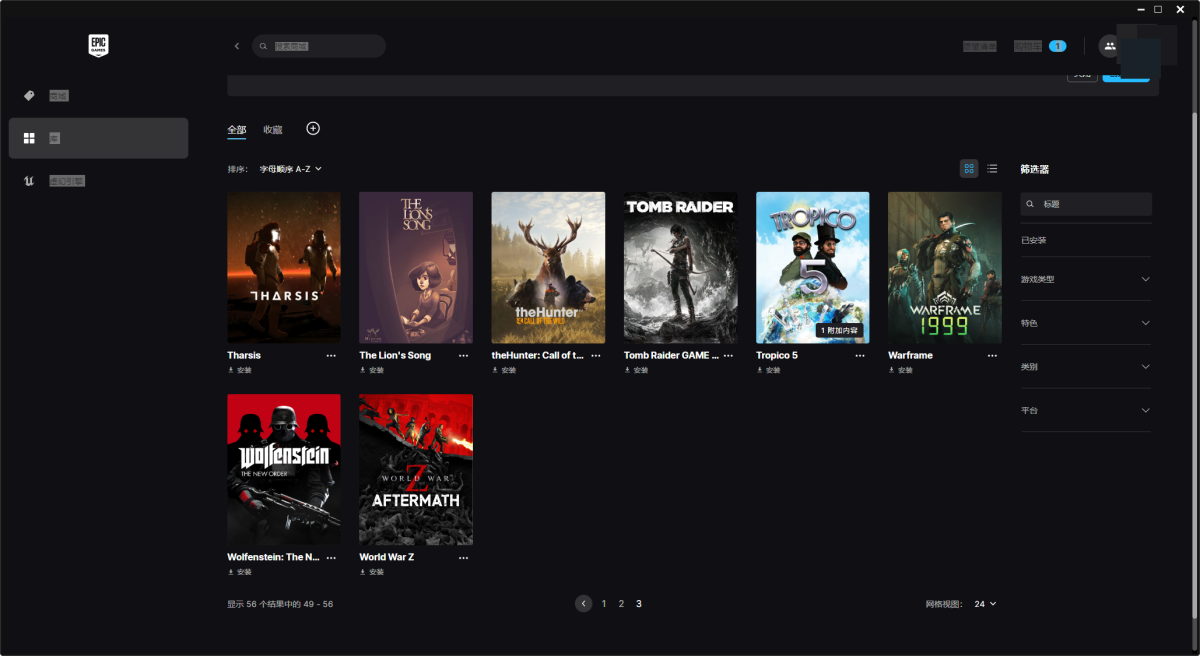
Task: Click the 筛选器 filters heading
Action: click(x=1035, y=169)
